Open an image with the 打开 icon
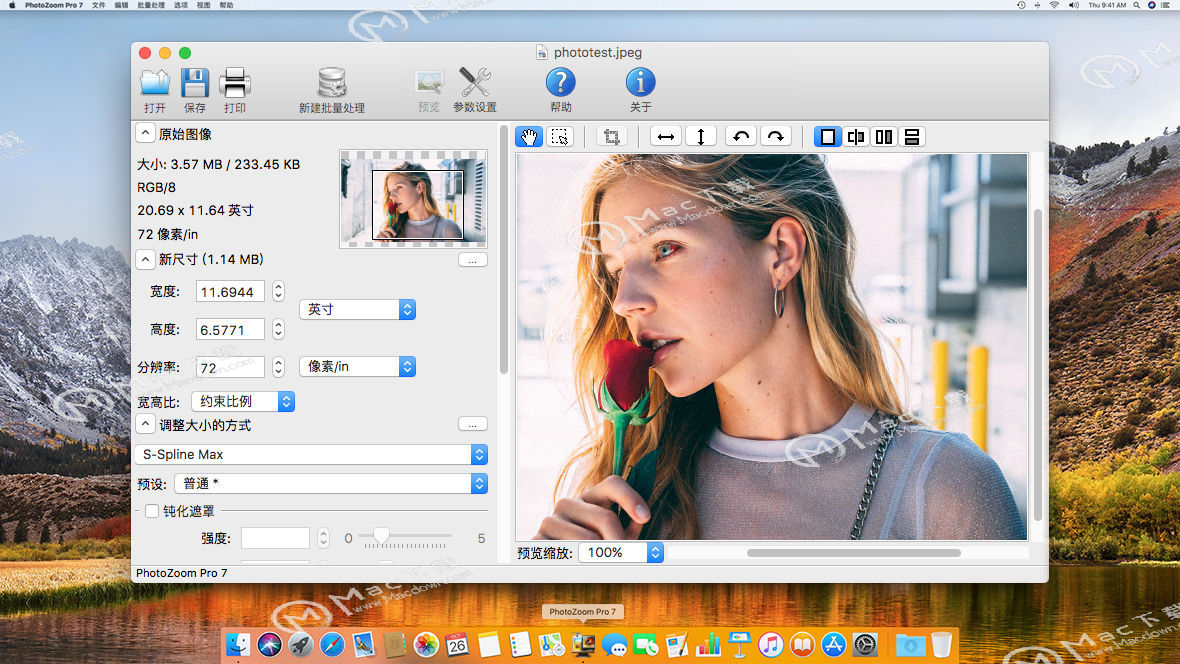 (155, 90)
